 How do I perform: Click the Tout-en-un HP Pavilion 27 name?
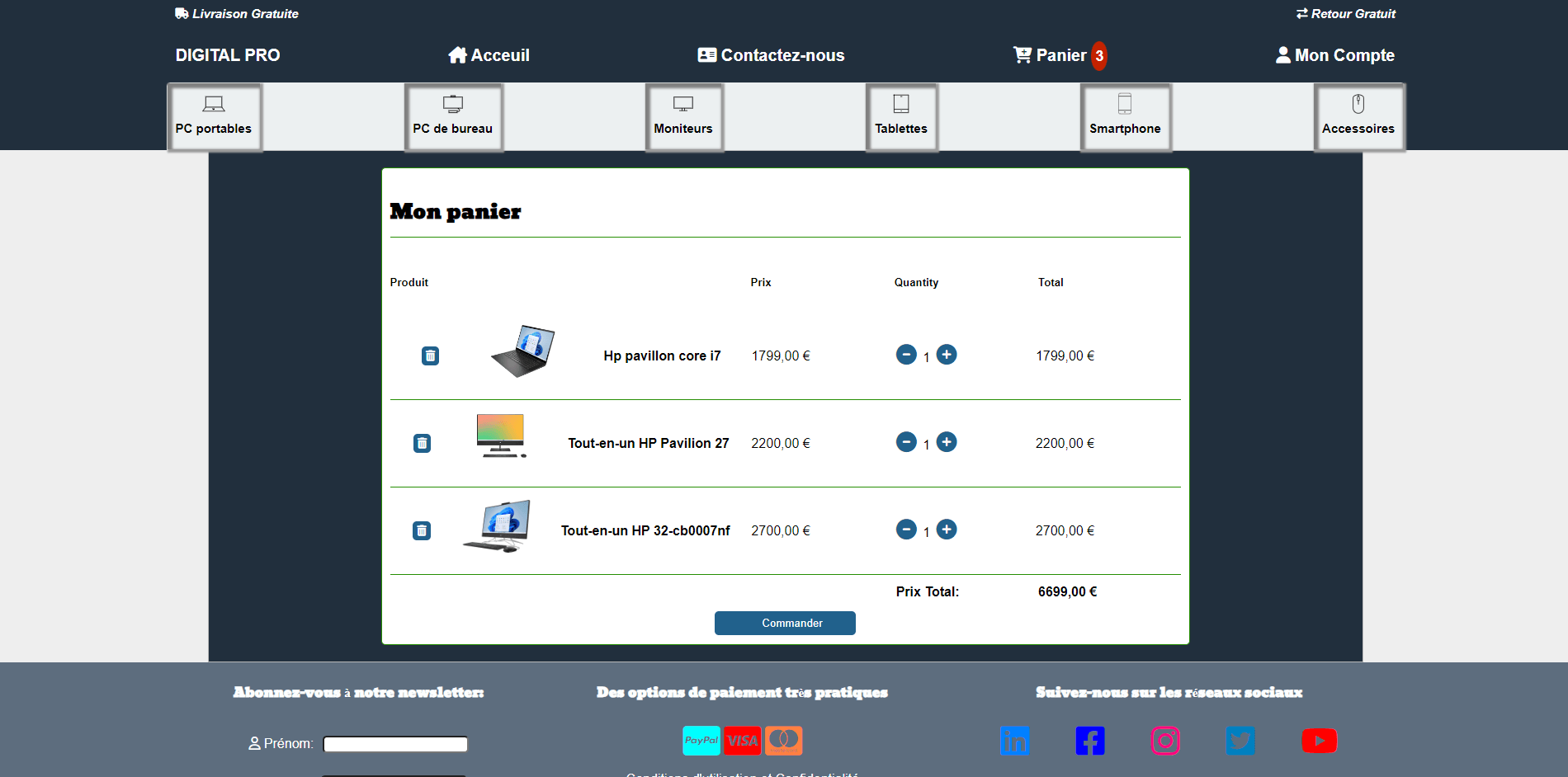click(x=649, y=443)
